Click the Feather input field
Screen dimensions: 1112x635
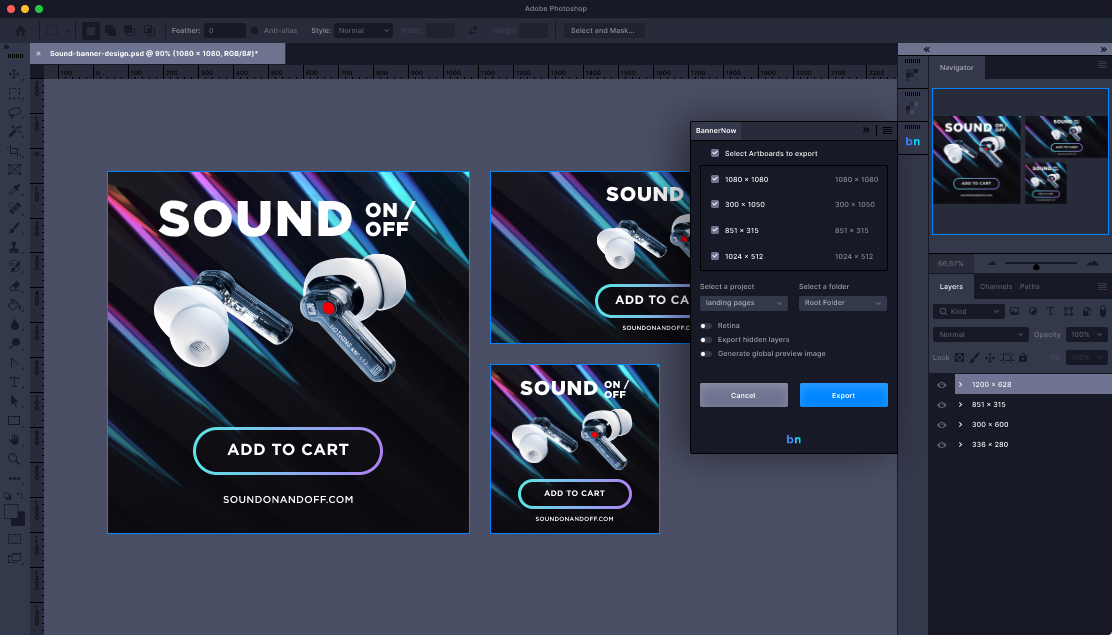(x=225, y=31)
